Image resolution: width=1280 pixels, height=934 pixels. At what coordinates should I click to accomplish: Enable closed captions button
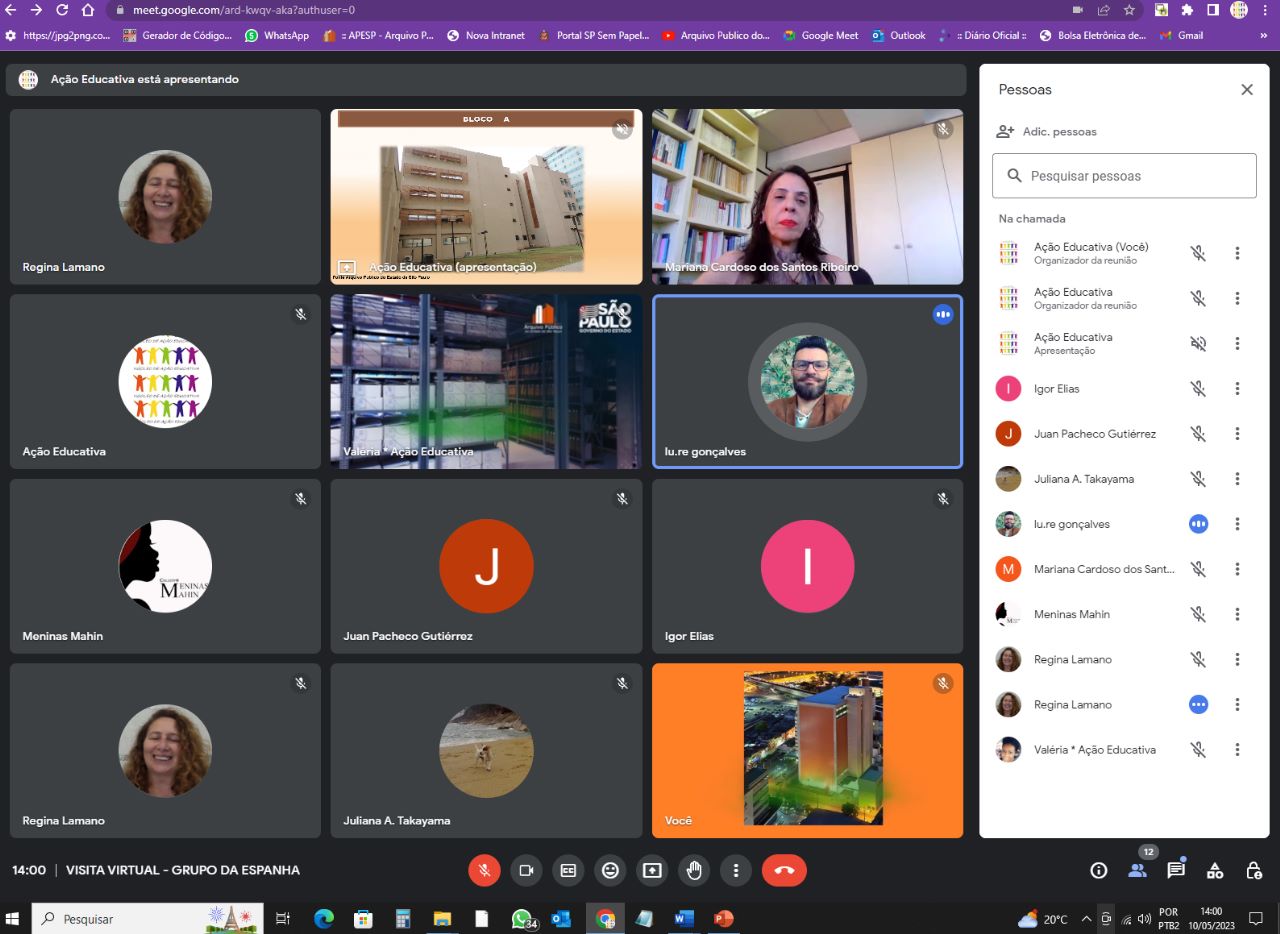pos(568,870)
